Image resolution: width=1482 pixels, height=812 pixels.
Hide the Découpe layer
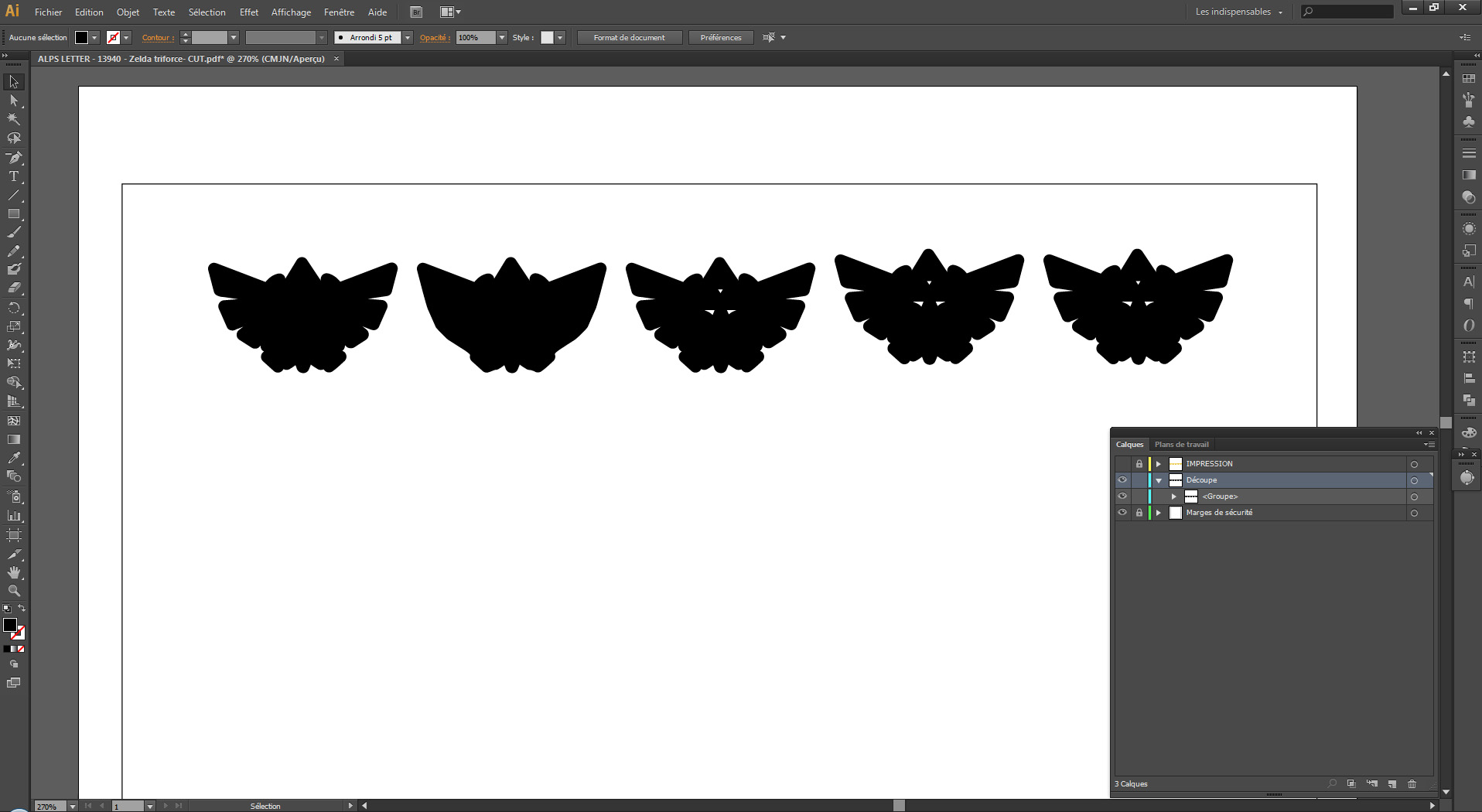click(1122, 479)
